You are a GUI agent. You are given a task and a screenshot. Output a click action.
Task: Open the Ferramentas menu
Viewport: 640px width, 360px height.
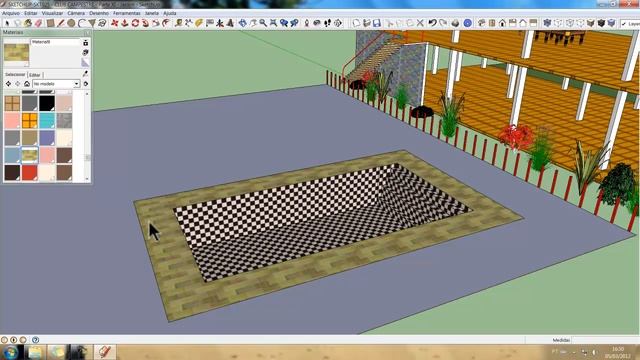[127, 13]
